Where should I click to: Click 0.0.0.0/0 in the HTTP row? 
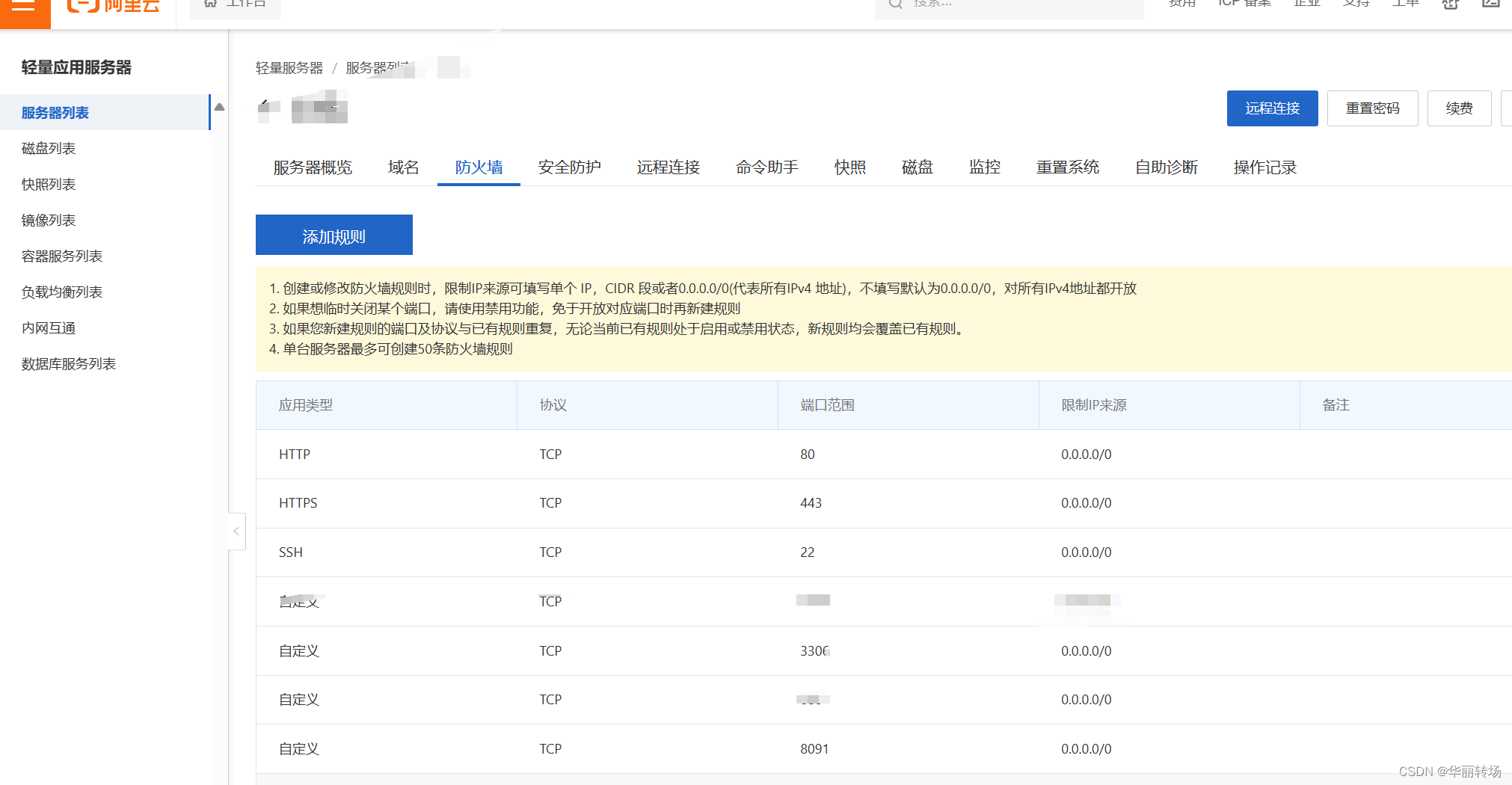coord(1087,455)
